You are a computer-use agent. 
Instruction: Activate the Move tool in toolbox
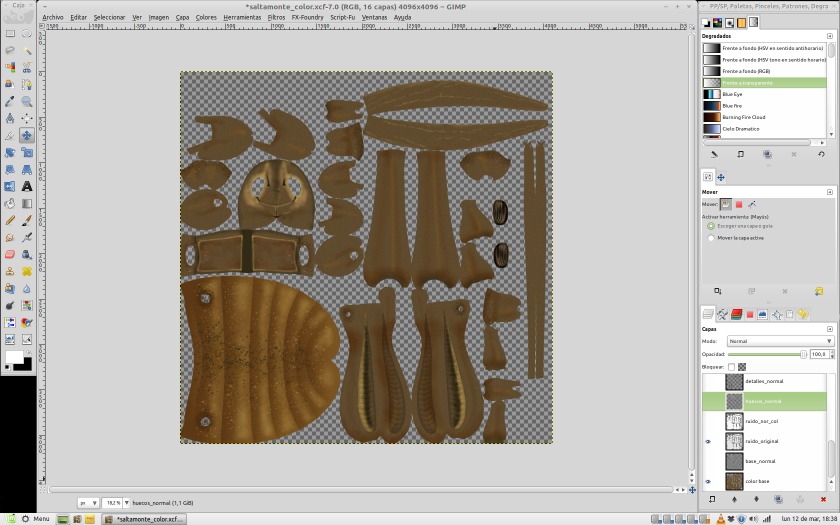point(26,135)
